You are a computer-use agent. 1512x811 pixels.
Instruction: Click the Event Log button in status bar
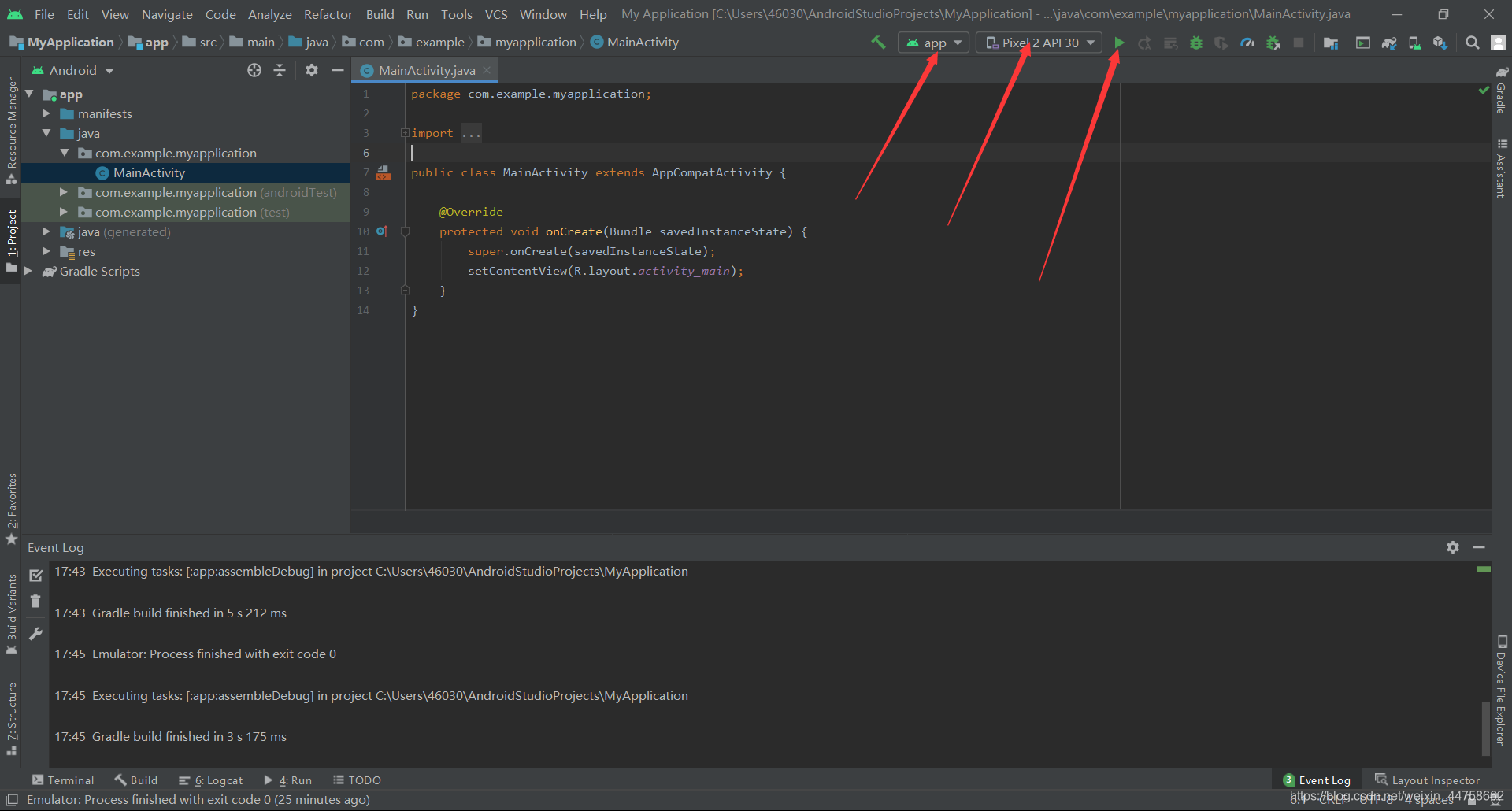tap(1317, 780)
